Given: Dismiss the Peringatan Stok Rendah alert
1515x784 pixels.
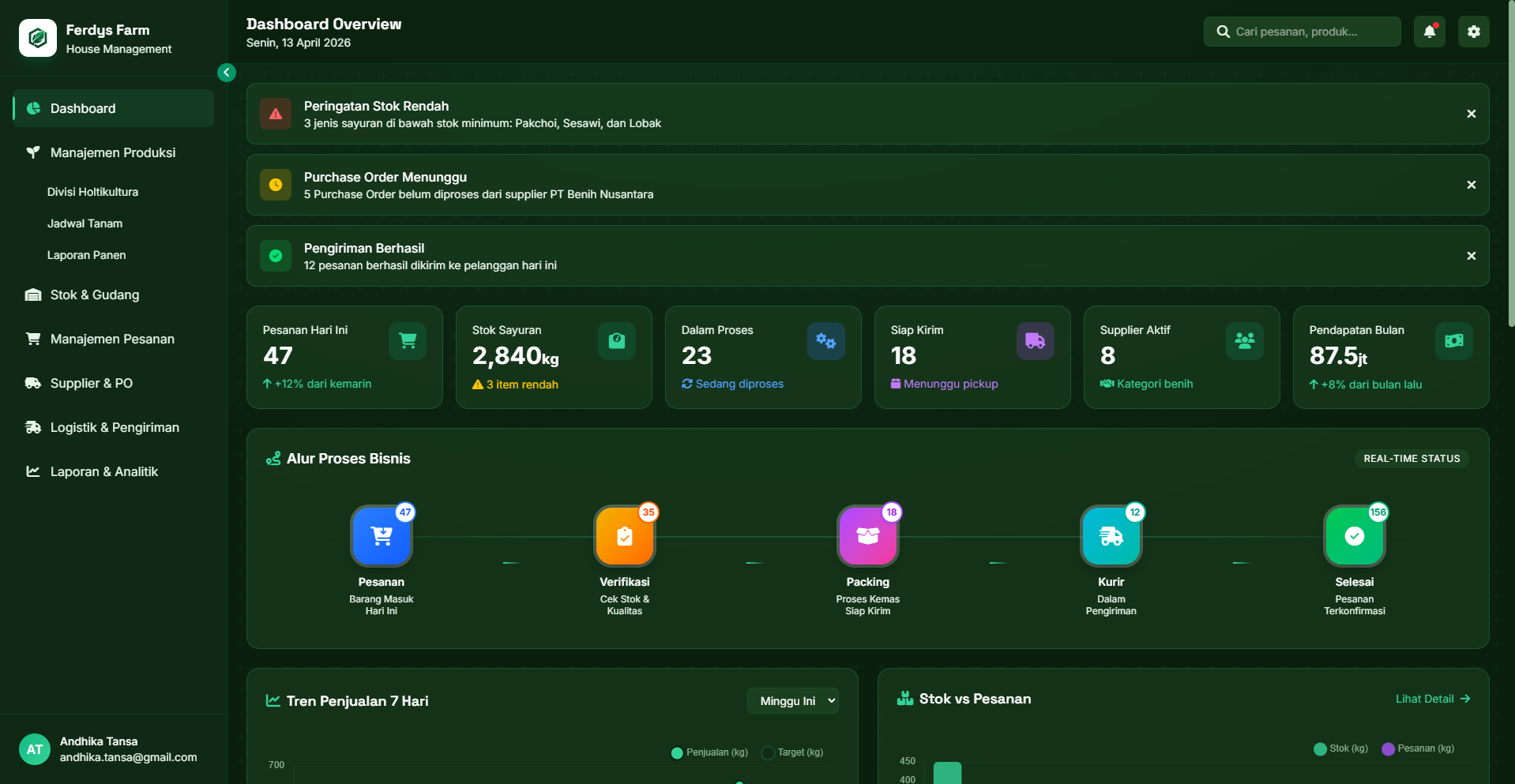Looking at the screenshot, I should [1471, 113].
